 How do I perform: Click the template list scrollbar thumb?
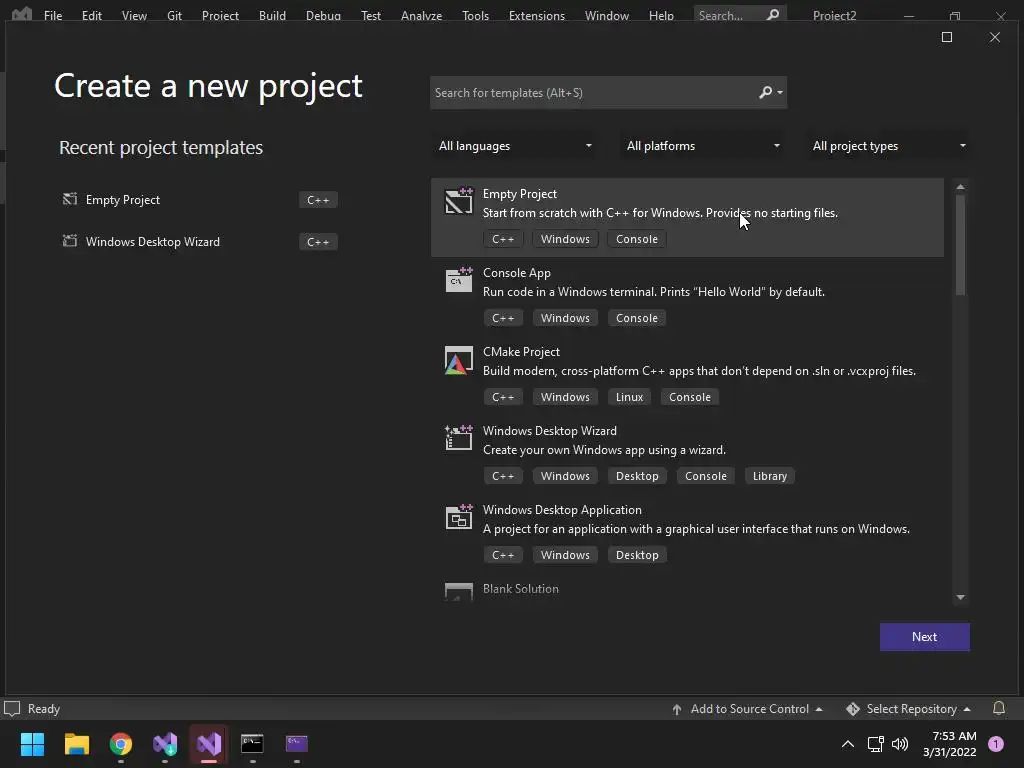(x=960, y=245)
